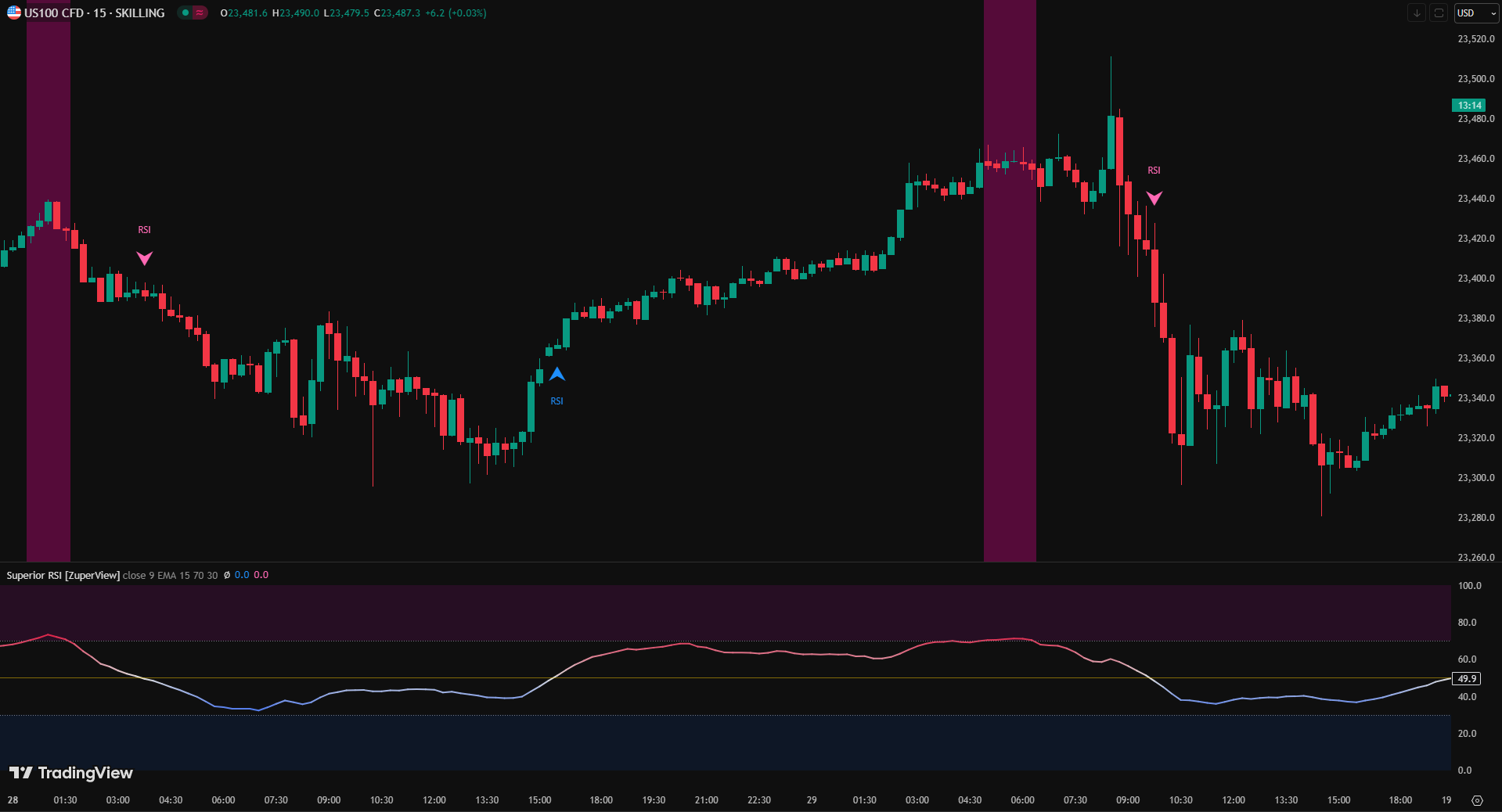
Task: Click the down arrow button beside USD
Action: point(1416,13)
